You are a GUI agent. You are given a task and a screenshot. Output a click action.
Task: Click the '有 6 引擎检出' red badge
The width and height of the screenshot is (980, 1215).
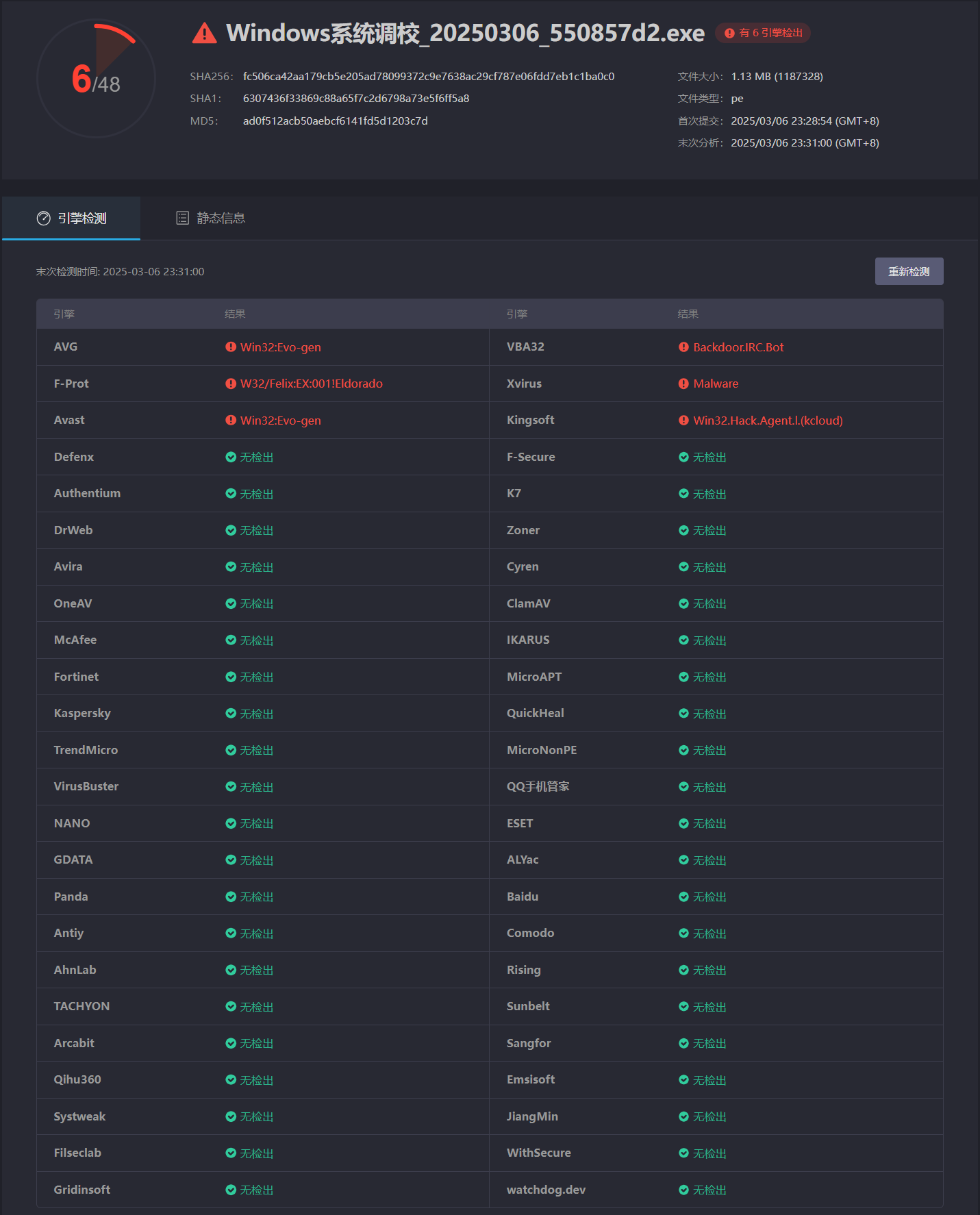pos(763,33)
